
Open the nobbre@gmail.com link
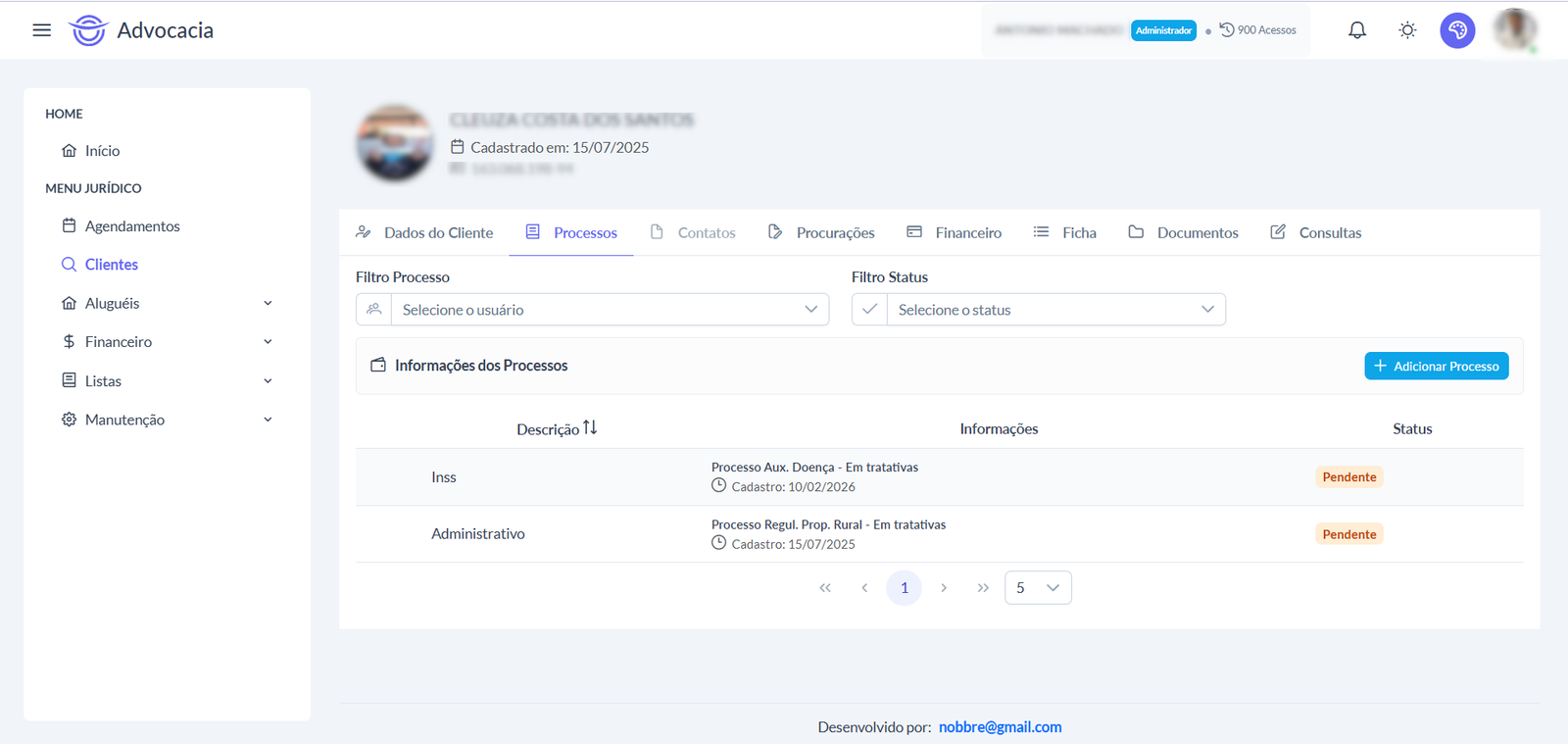click(1001, 727)
